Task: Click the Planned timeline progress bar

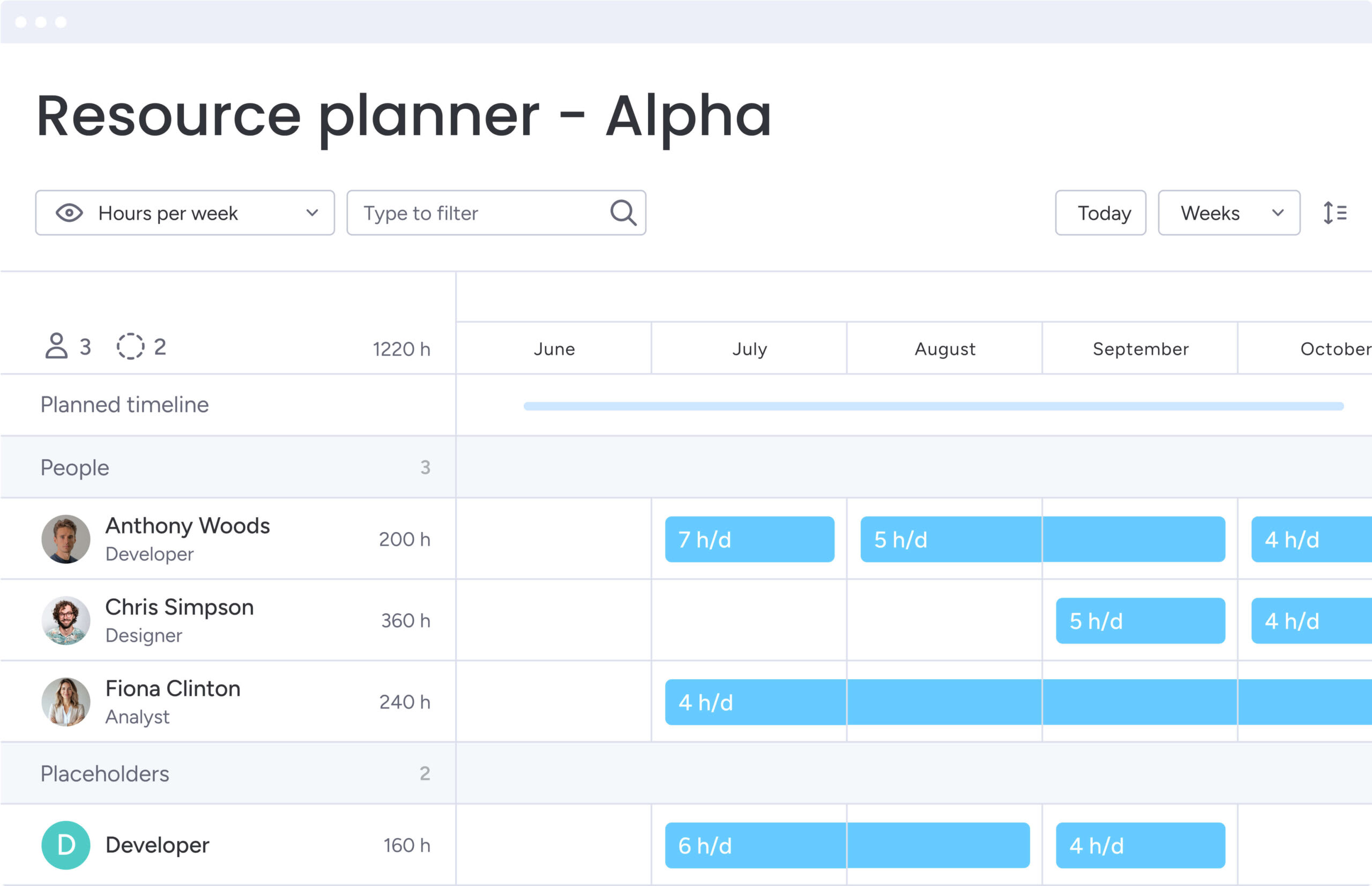Action: click(x=933, y=406)
